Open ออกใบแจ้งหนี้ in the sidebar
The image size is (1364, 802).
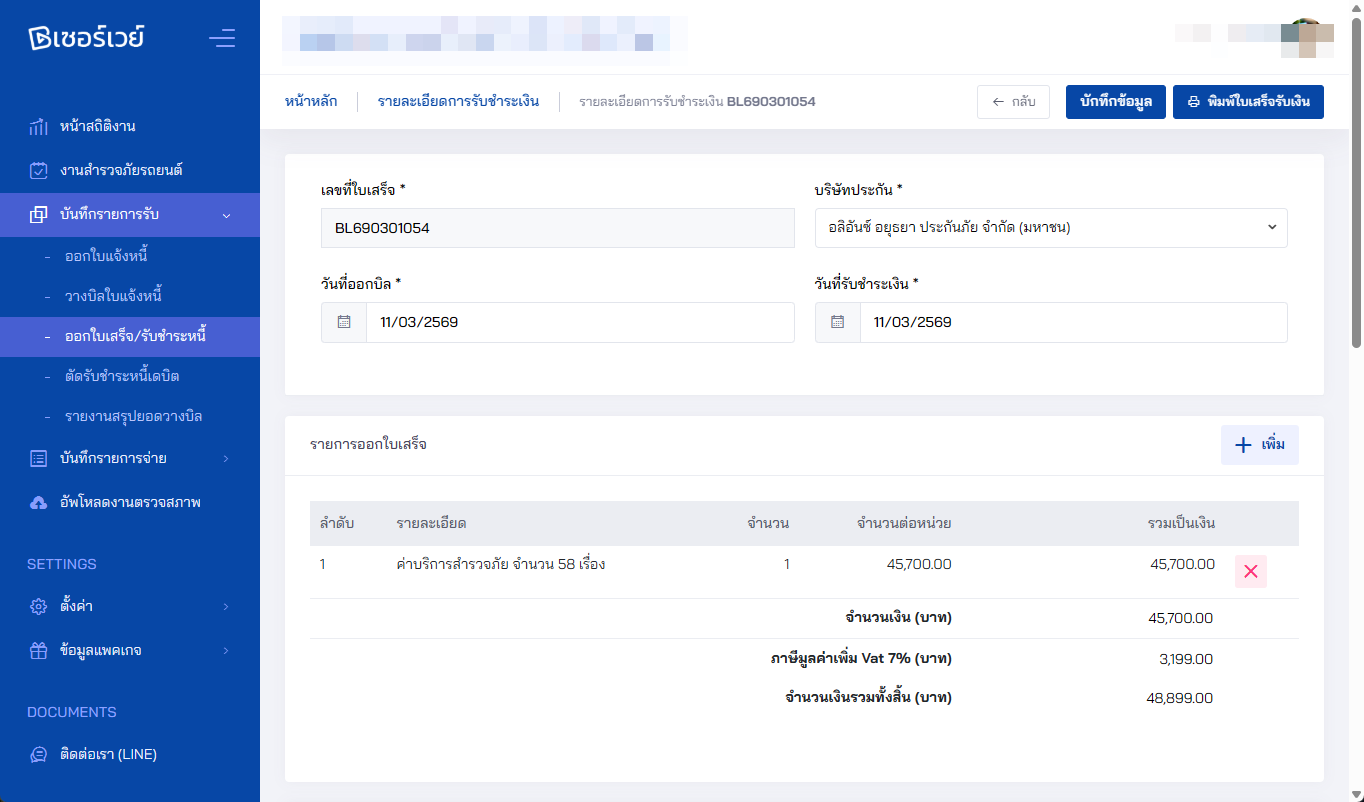(x=106, y=257)
